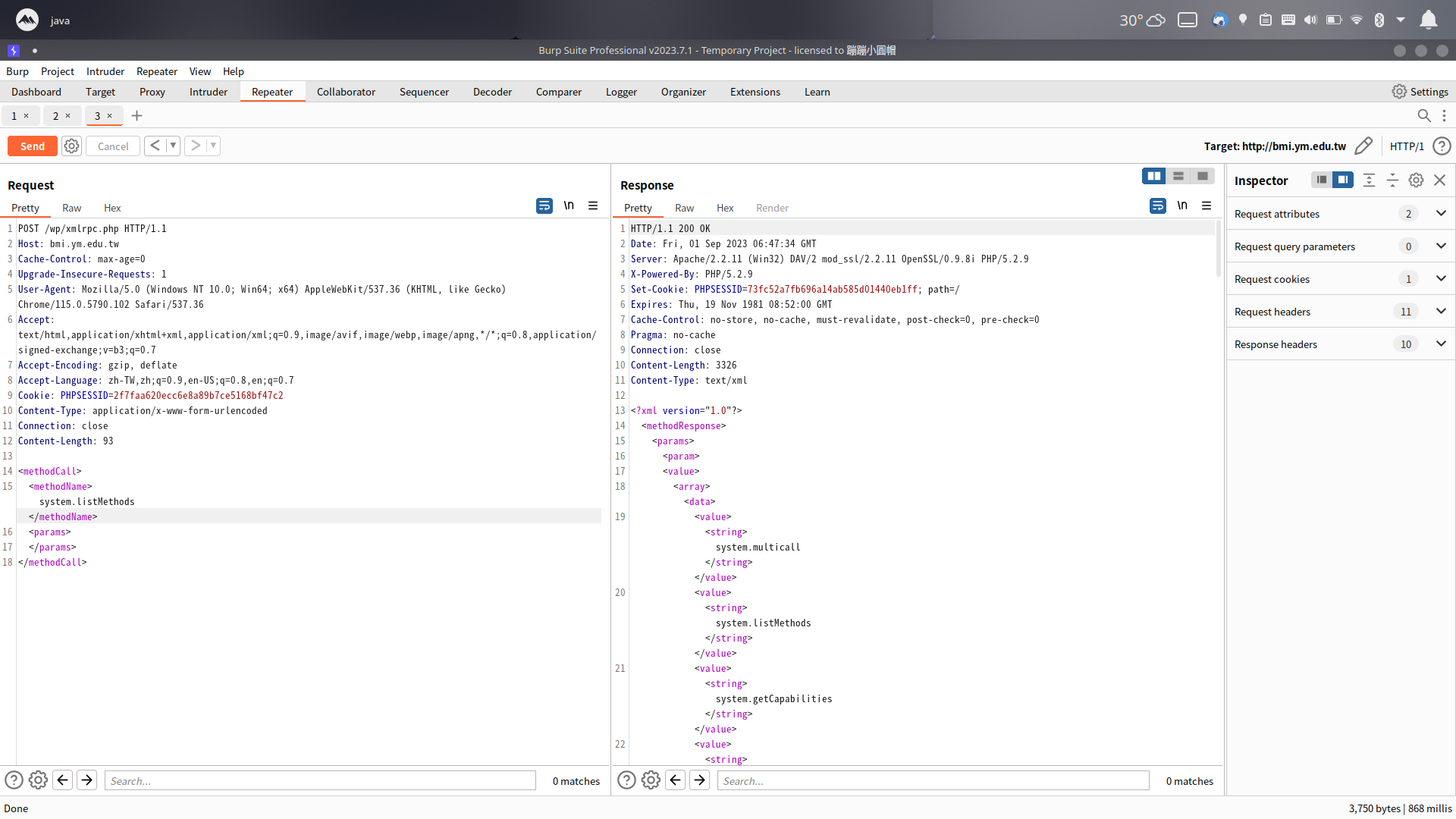Send the request
1456x819 pixels.
[33, 146]
